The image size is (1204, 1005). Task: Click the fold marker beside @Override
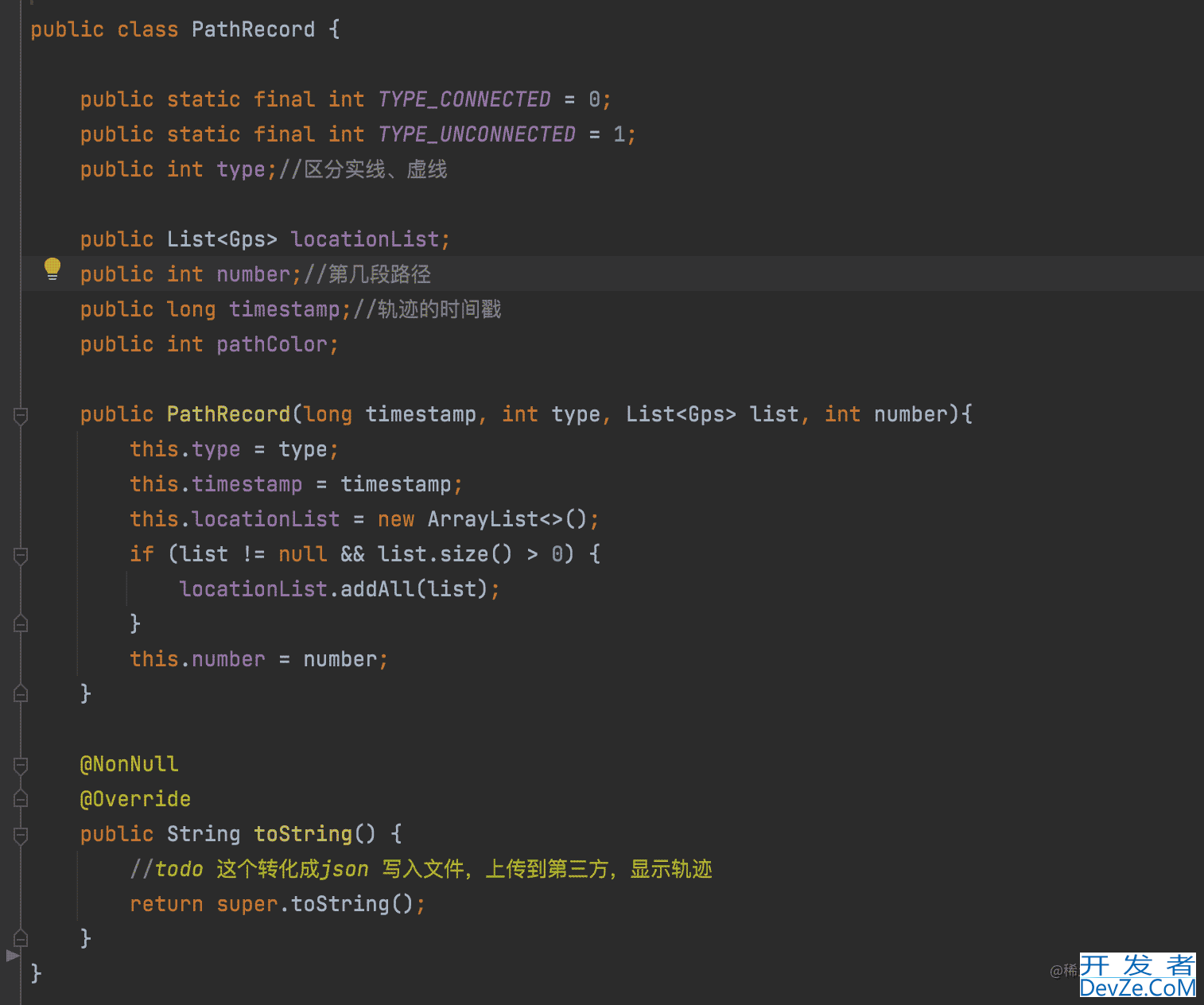[21, 798]
